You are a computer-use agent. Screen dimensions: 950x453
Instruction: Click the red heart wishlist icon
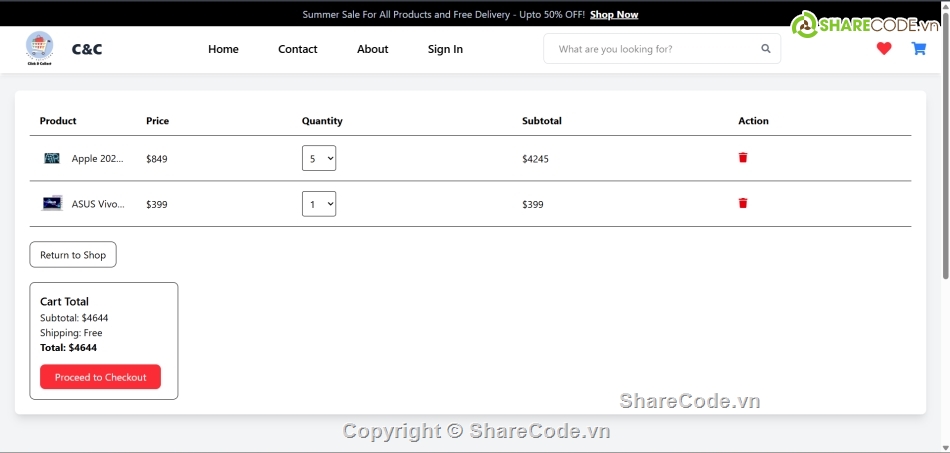pos(884,48)
